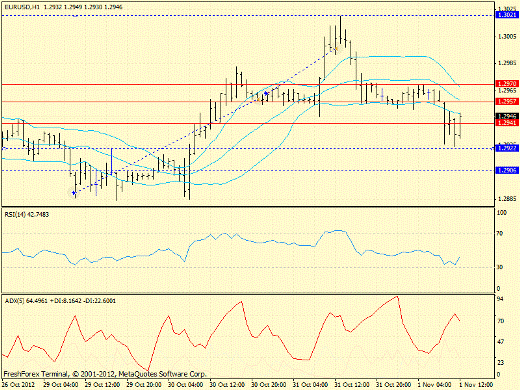Select the blue 1.3021 price level tag

pos(507,15)
